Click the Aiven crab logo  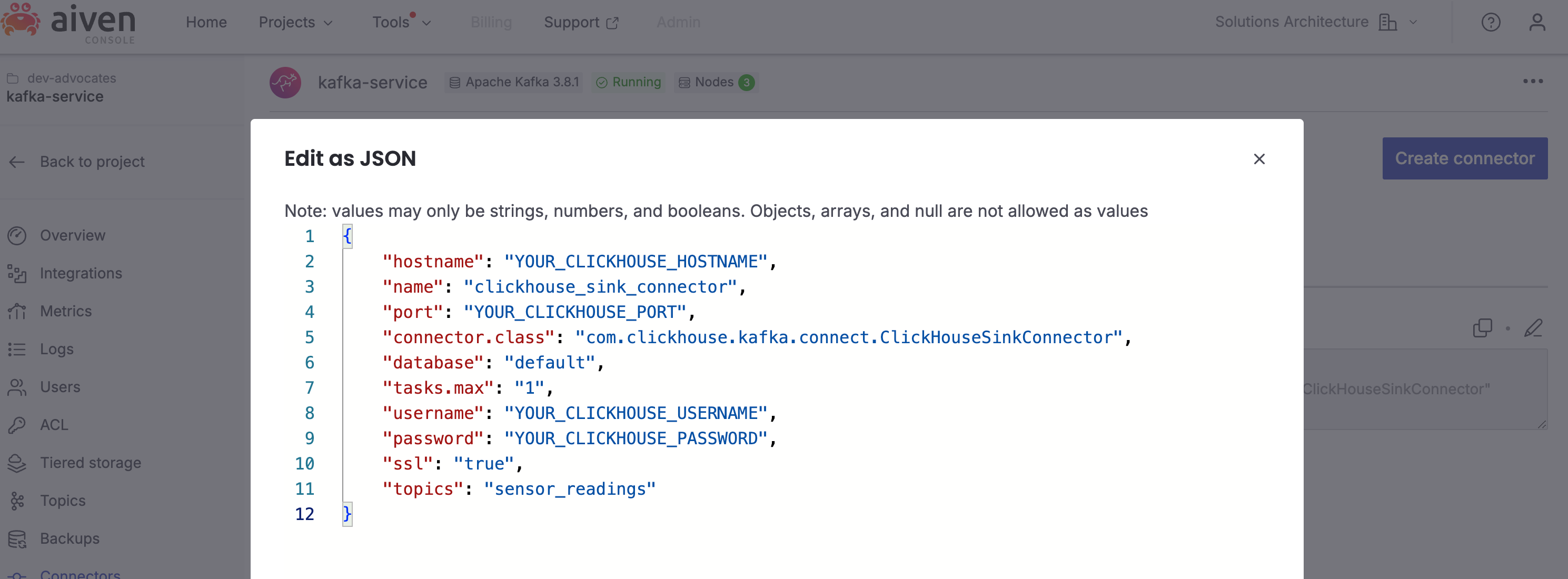point(20,19)
